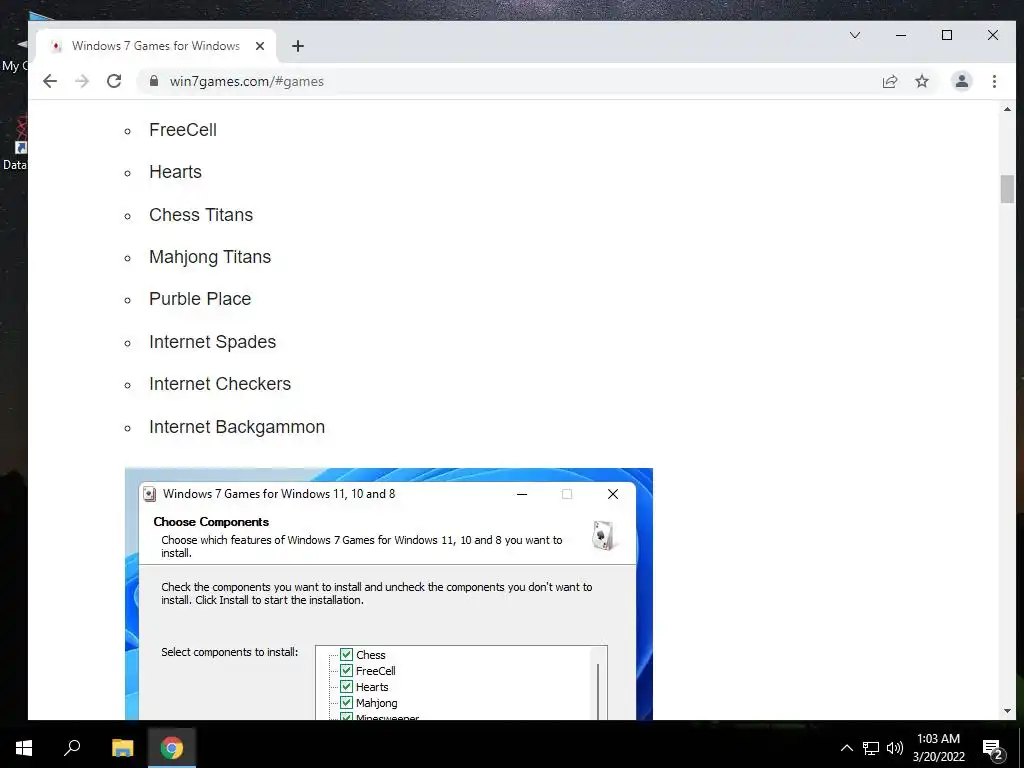Click the FreeCell list item

click(x=182, y=130)
